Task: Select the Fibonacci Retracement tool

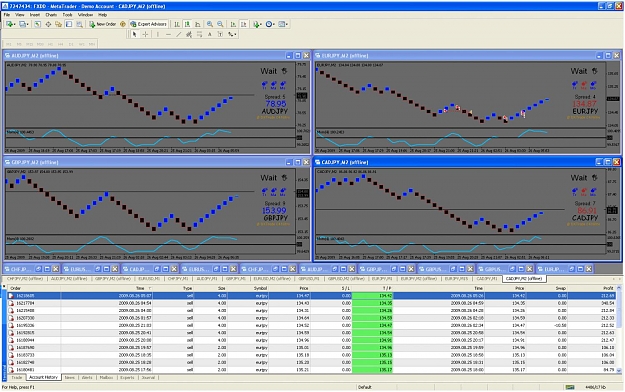Action: pyautogui.click(x=199, y=34)
